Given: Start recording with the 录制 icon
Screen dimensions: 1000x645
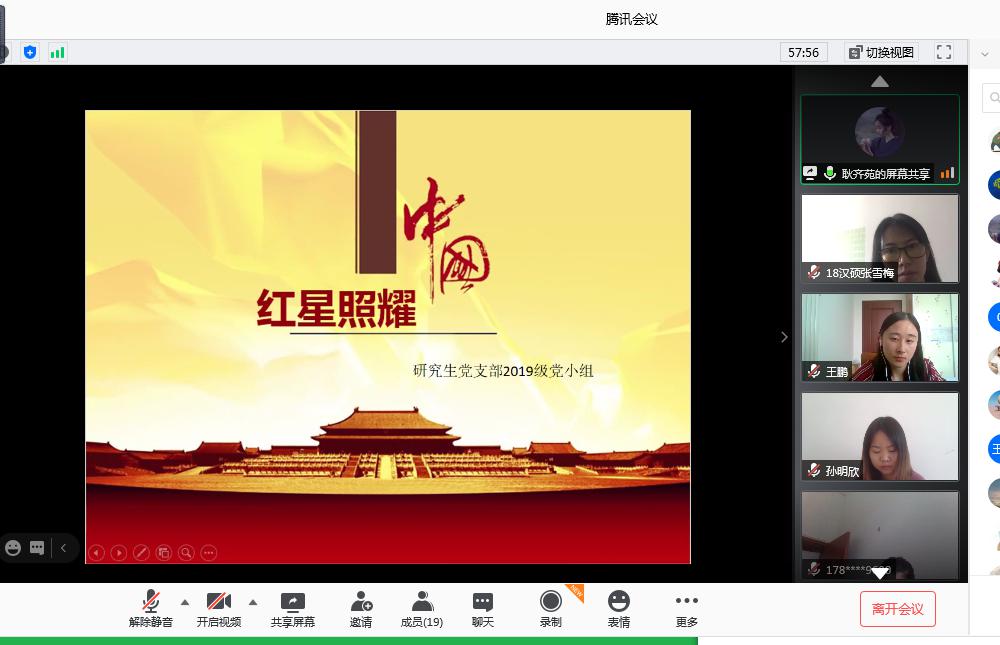Looking at the screenshot, I should pos(551,607).
